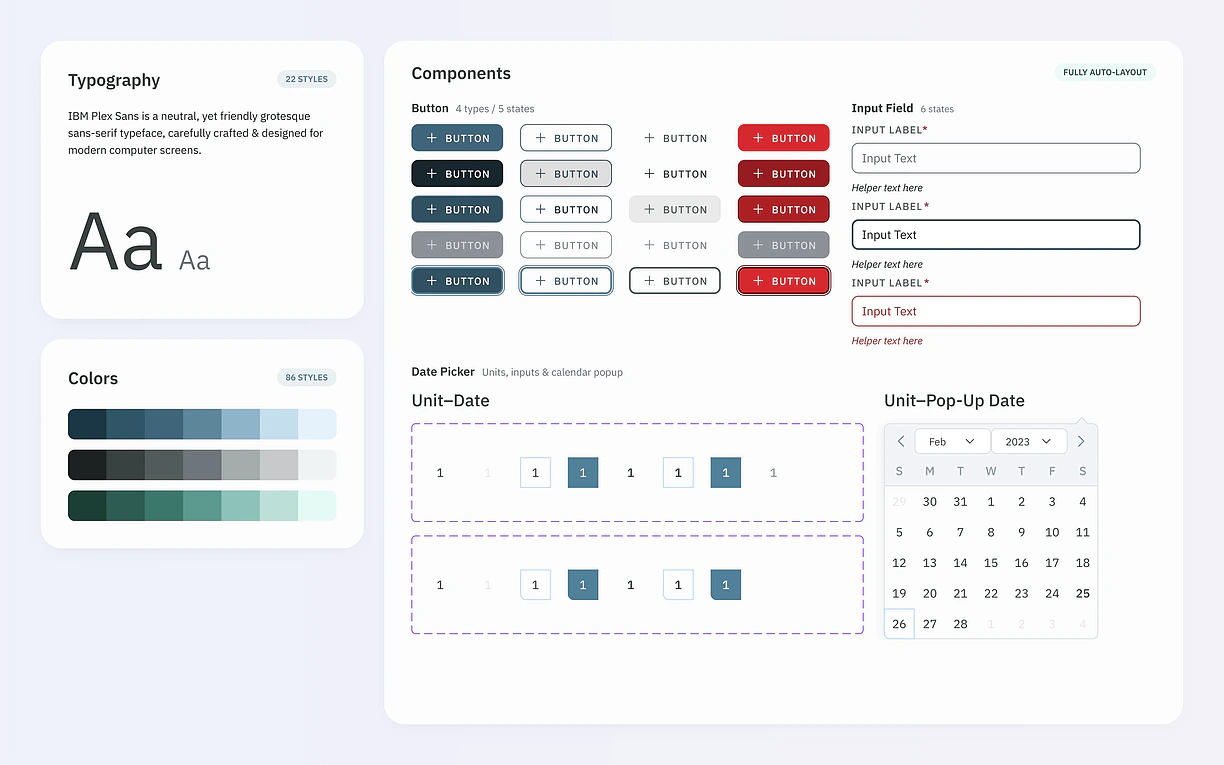1224x765 pixels.
Task: Click the 'Units, inputs & calendar popup' caption
Action: (552, 372)
